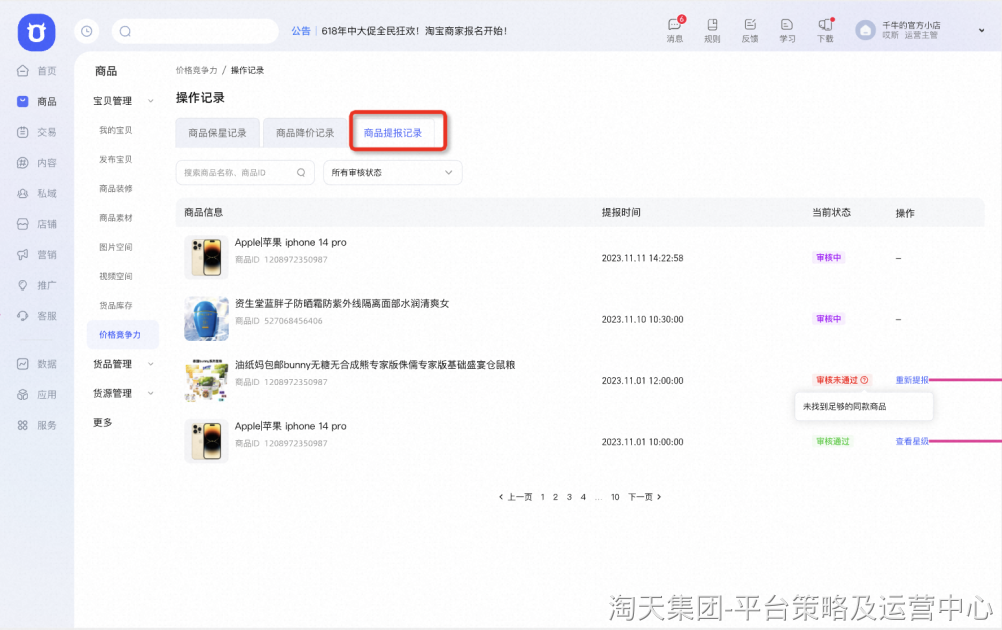Collapse the 宝贝管理 menu group
Viewport: 1002px width, 630px height.
[x=151, y=101]
